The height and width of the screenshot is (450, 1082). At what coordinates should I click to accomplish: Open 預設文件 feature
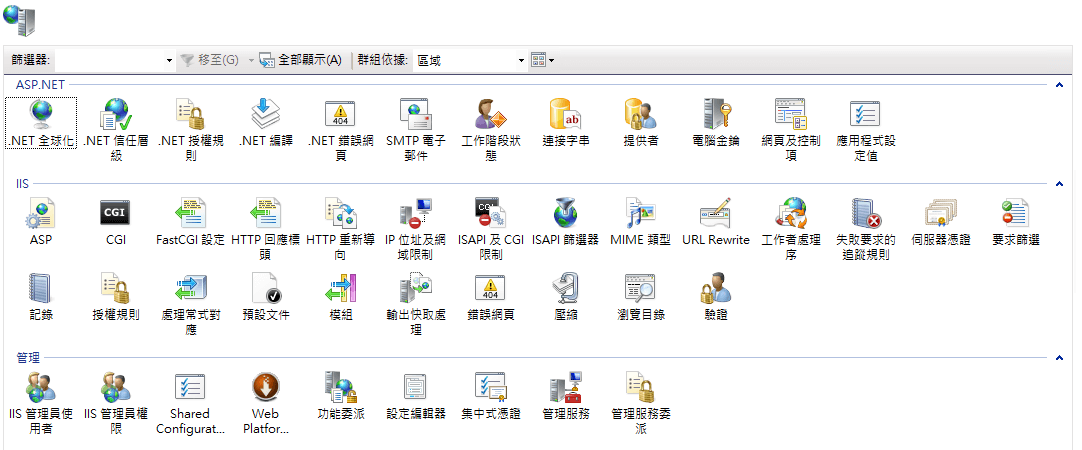tap(266, 297)
